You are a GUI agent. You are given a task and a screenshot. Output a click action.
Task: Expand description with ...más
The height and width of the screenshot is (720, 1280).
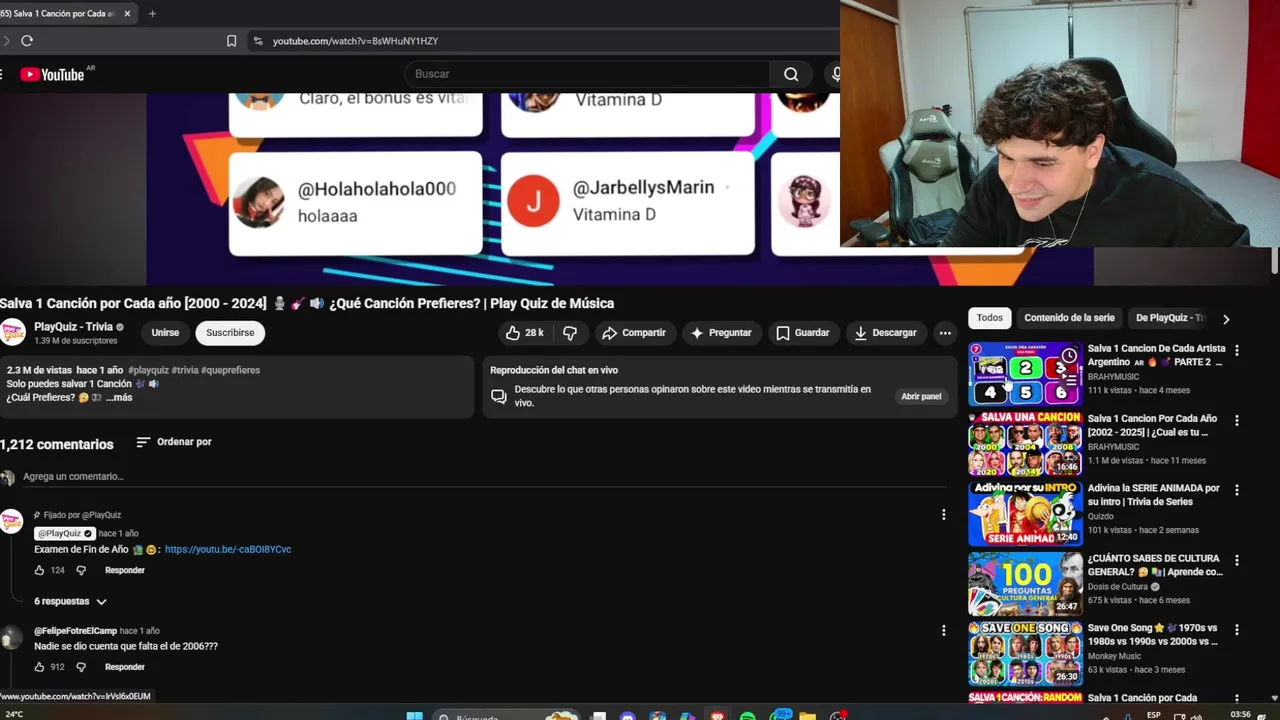[x=119, y=398]
